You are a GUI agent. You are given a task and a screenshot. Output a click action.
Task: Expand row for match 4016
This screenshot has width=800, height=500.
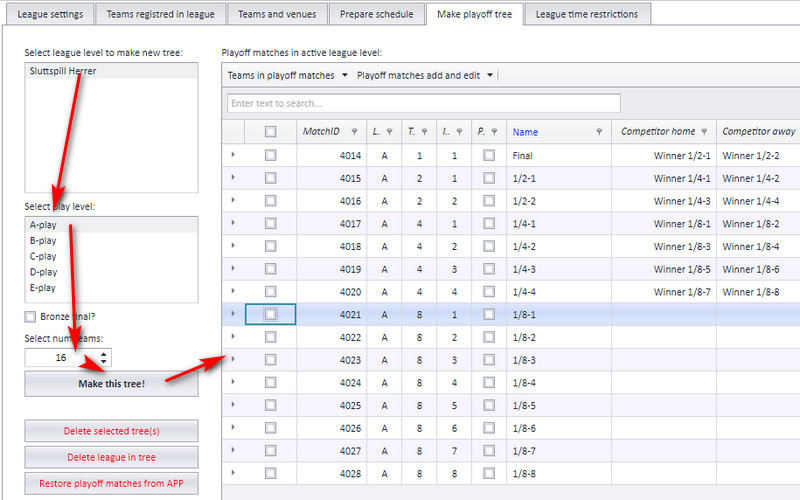point(233,199)
